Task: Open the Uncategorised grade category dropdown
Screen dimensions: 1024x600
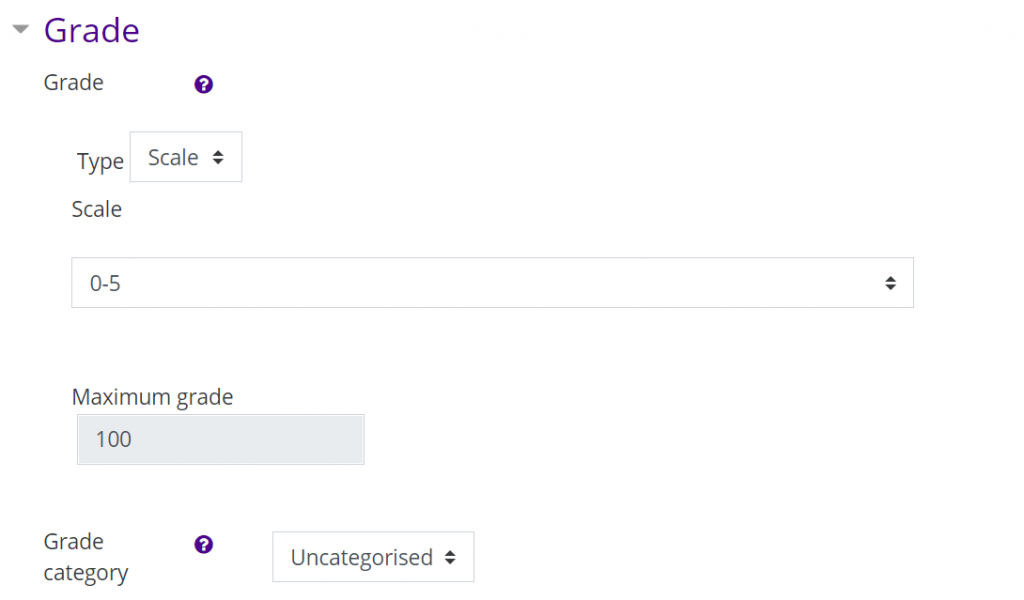Action: point(373,557)
